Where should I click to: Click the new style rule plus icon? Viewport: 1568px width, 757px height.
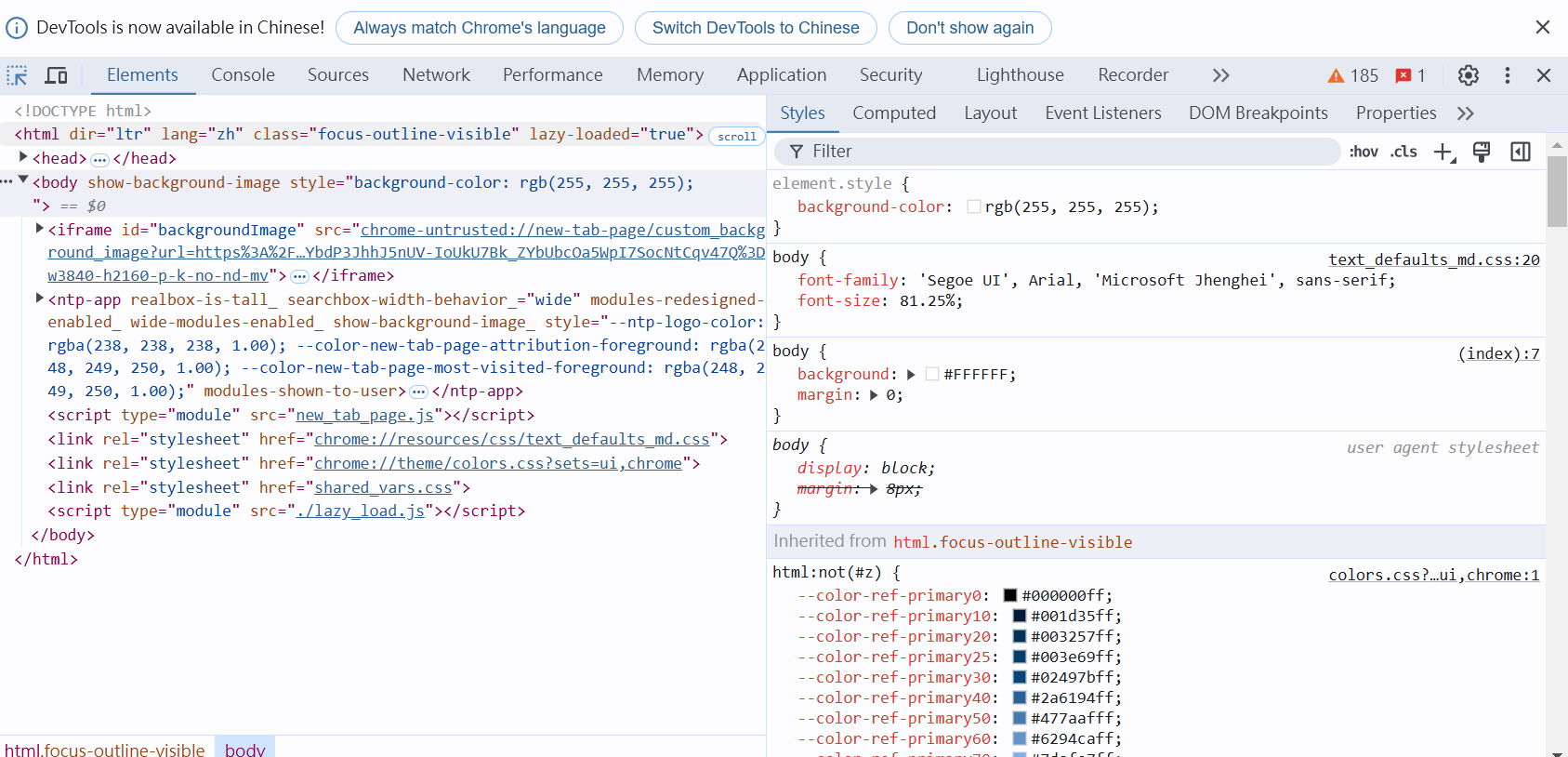[x=1444, y=152]
